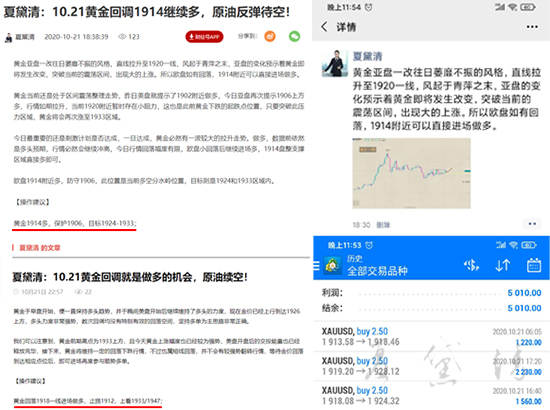
Task: Click the 夏黛清 的文章 section heading
Action: click(40, 248)
